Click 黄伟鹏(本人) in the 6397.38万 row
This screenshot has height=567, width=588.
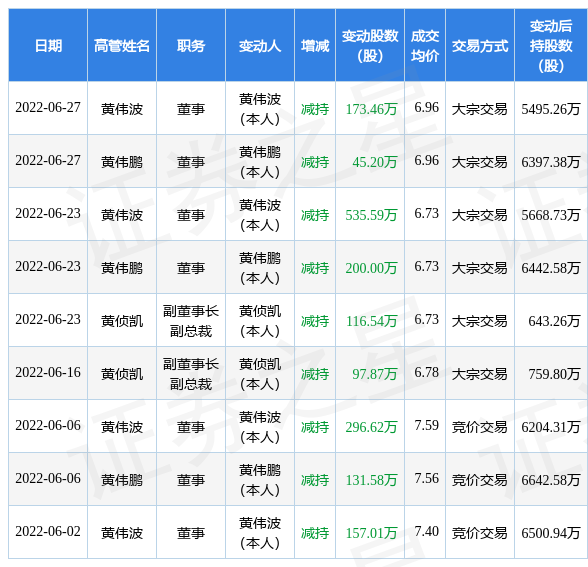coord(260,162)
